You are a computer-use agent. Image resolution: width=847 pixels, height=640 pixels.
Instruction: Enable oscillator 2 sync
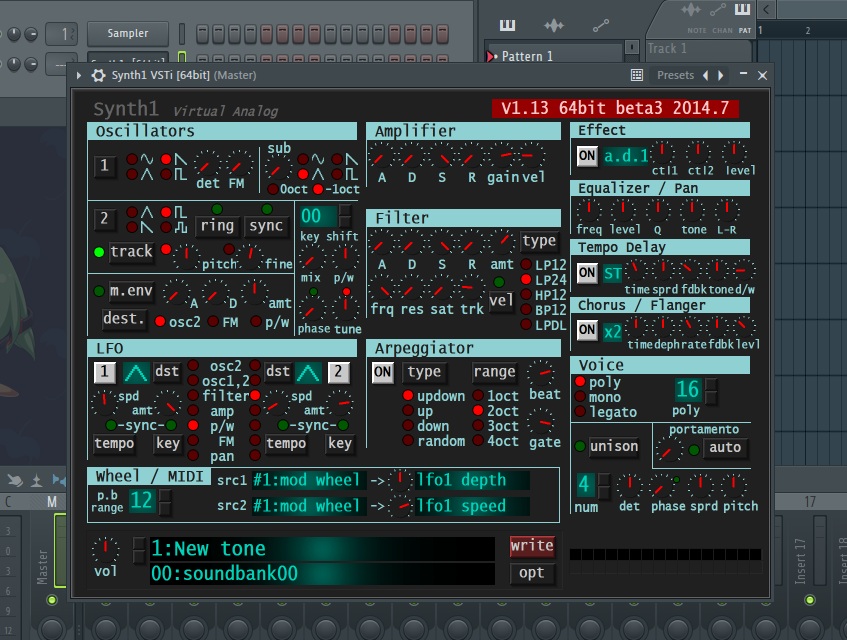266,225
